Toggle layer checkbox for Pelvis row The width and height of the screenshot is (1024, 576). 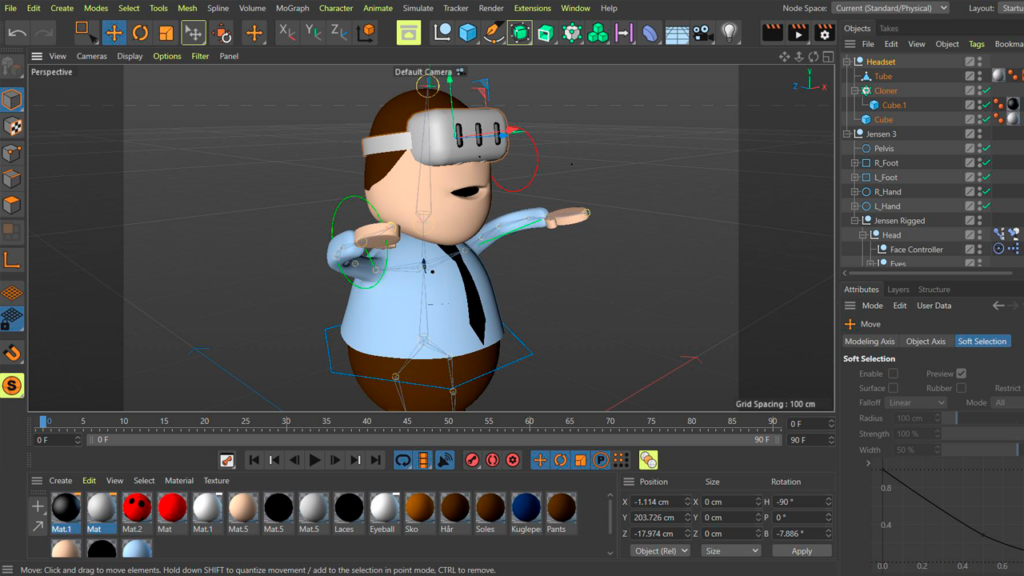pos(970,148)
